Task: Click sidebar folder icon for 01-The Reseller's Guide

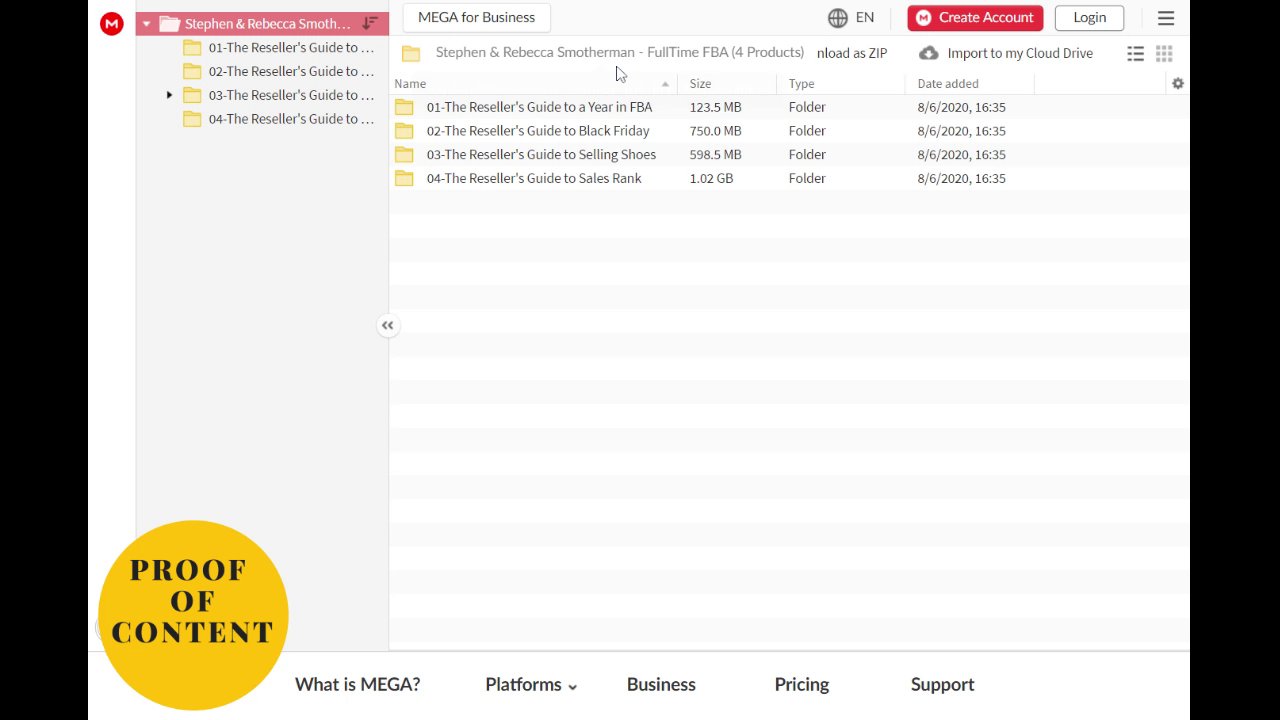Action: coord(192,48)
